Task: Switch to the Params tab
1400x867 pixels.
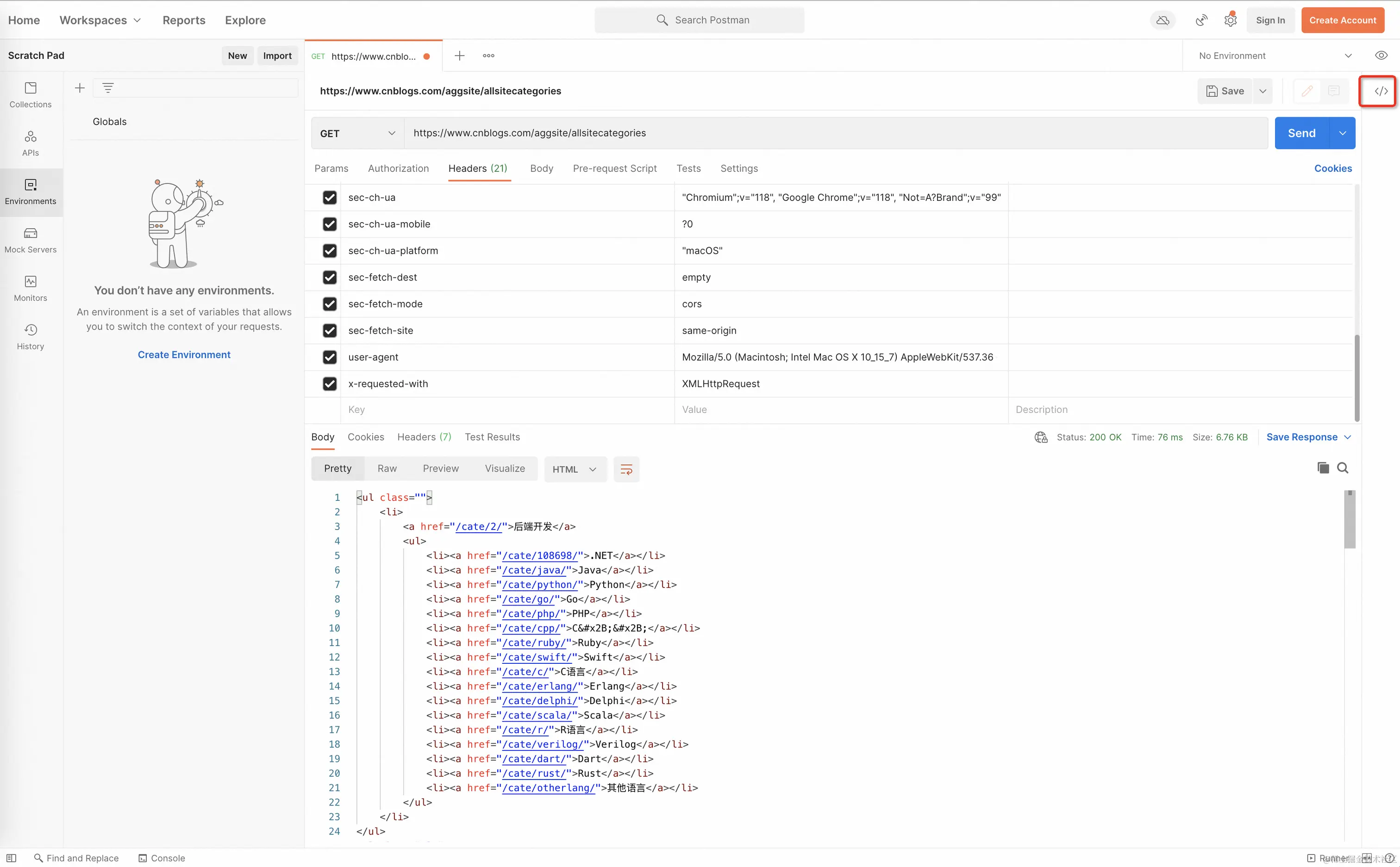Action: coord(331,168)
